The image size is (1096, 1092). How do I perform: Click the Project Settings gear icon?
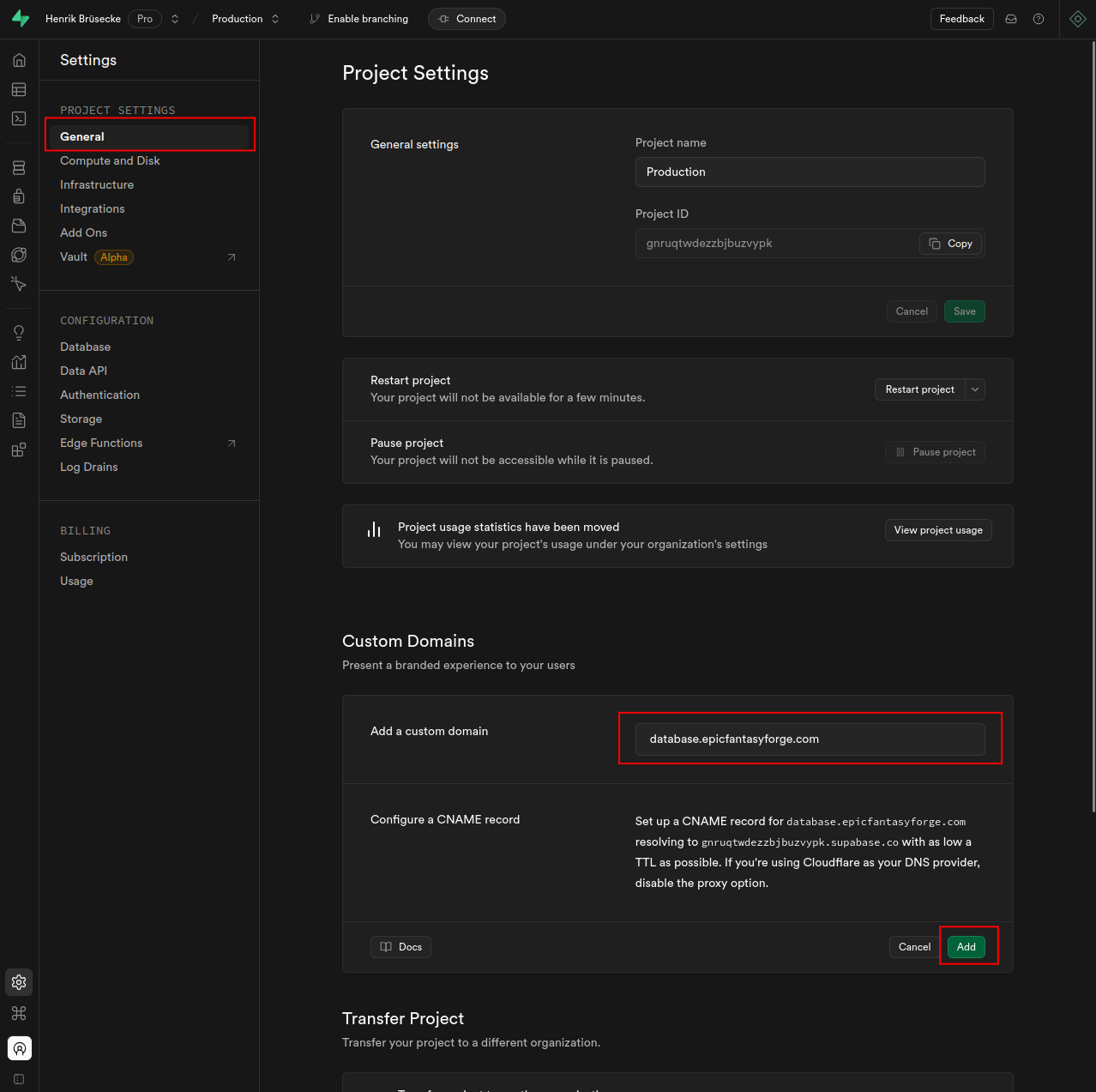pyautogui.click(x=19, y=982)
